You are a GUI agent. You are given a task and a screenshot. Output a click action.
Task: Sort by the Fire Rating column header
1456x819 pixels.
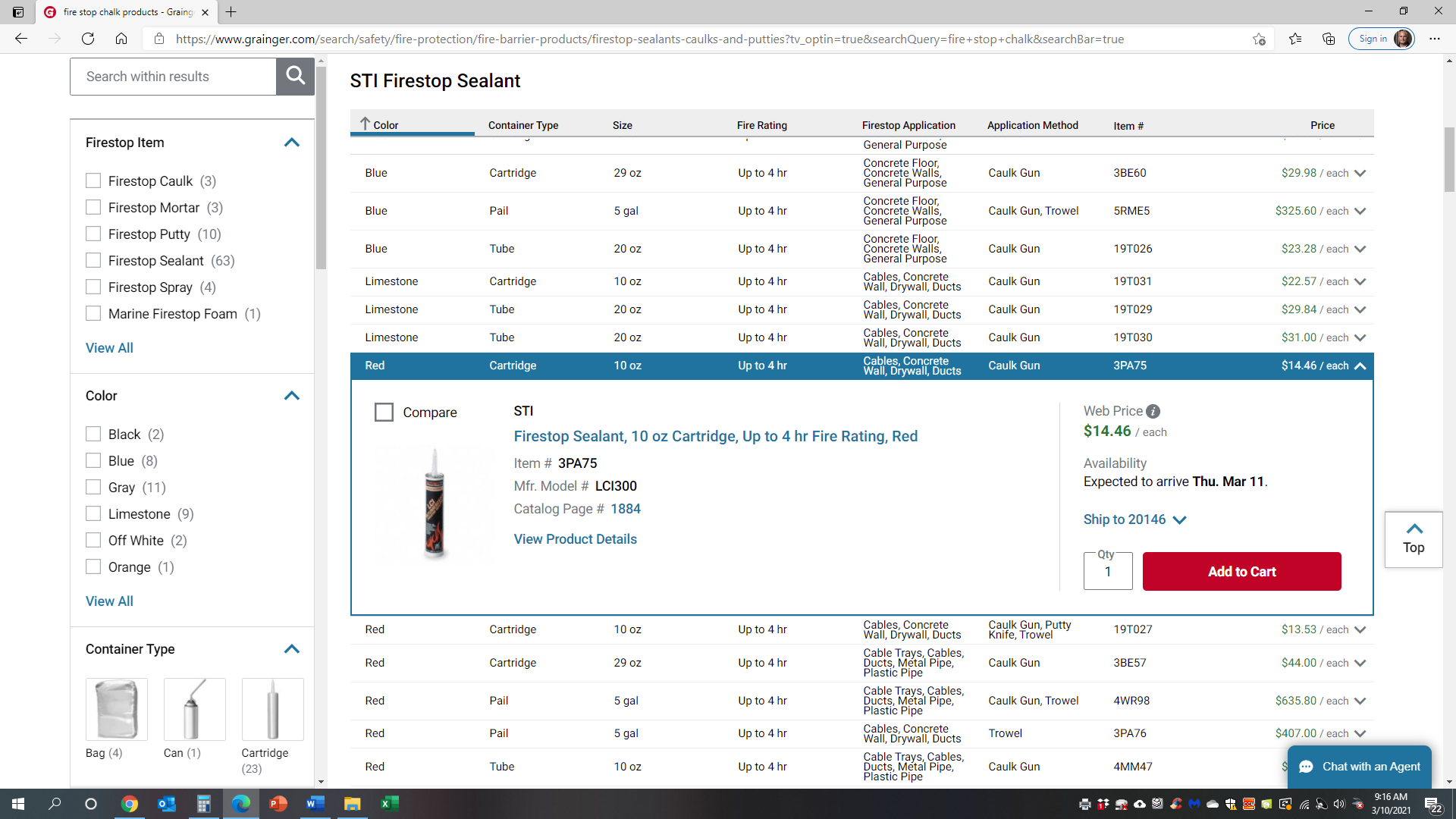[x=761, y=125]
